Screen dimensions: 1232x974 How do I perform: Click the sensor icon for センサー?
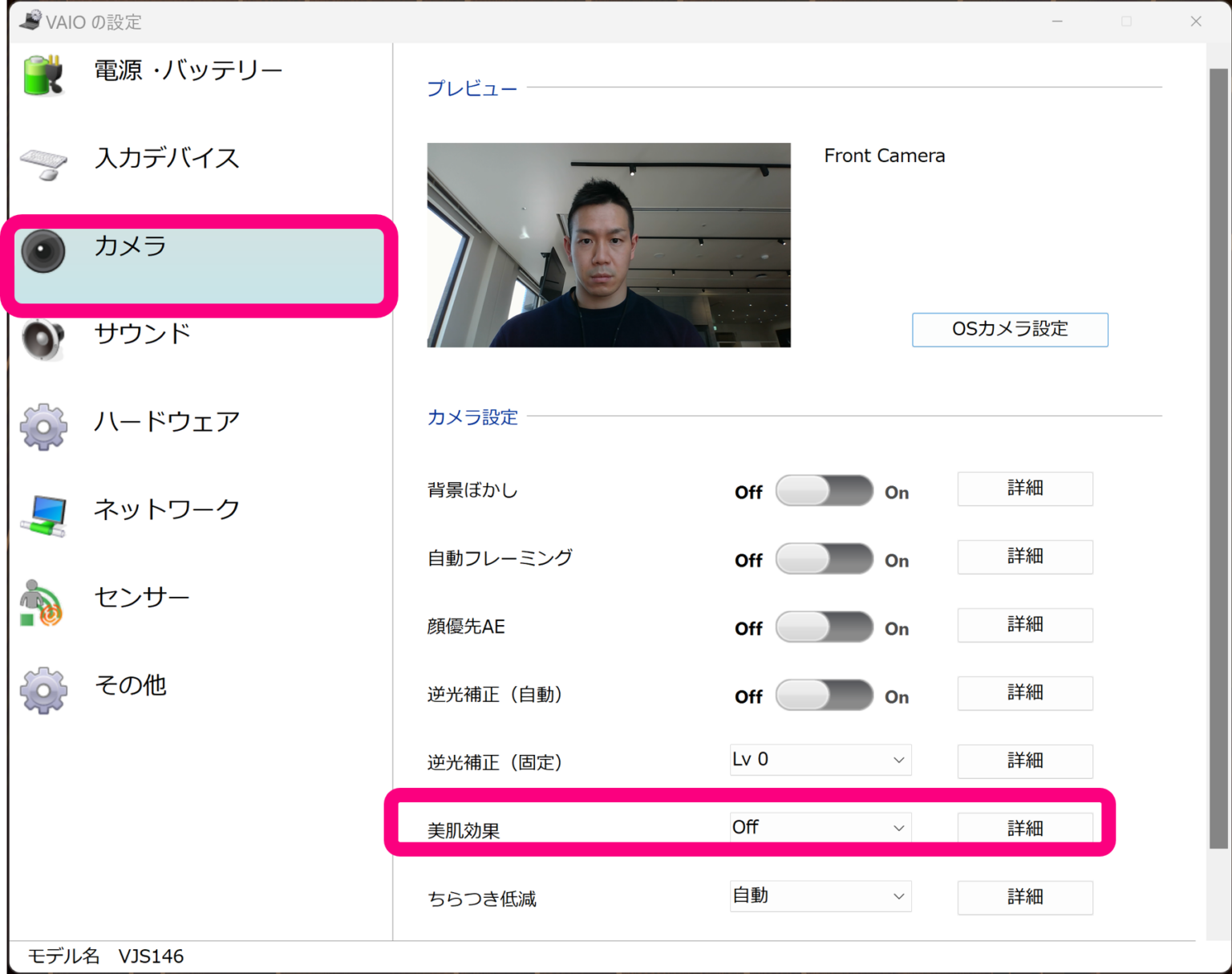click(x=42, y=603)
